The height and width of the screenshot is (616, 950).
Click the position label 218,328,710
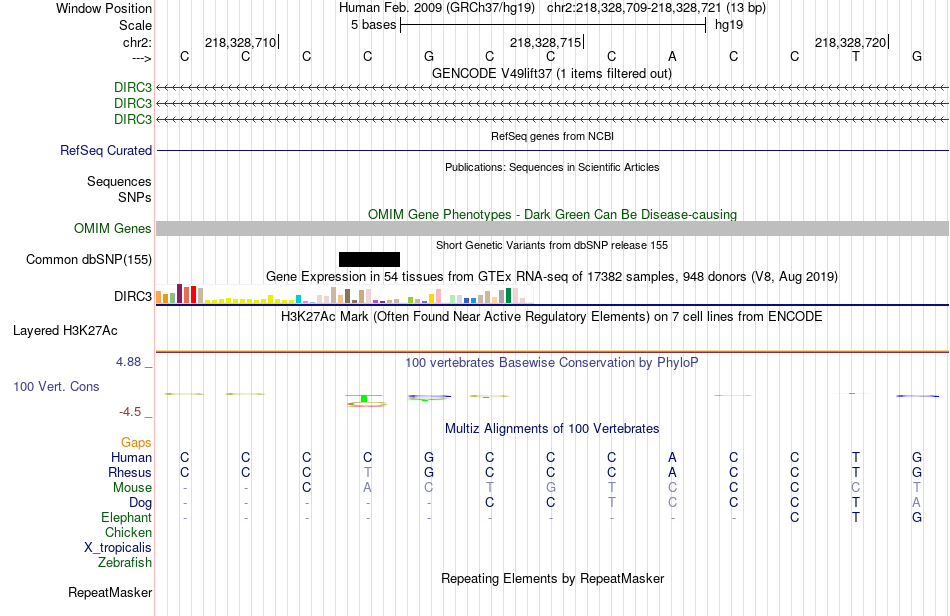241,42
